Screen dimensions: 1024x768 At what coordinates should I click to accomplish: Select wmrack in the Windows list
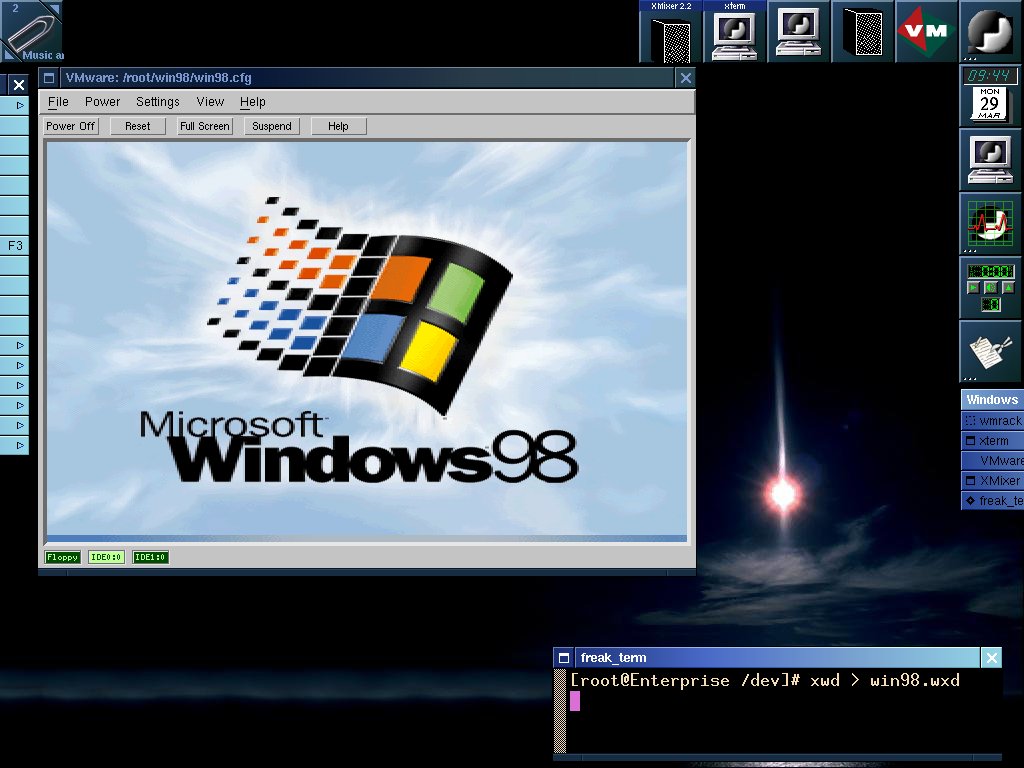click(993, 421)
